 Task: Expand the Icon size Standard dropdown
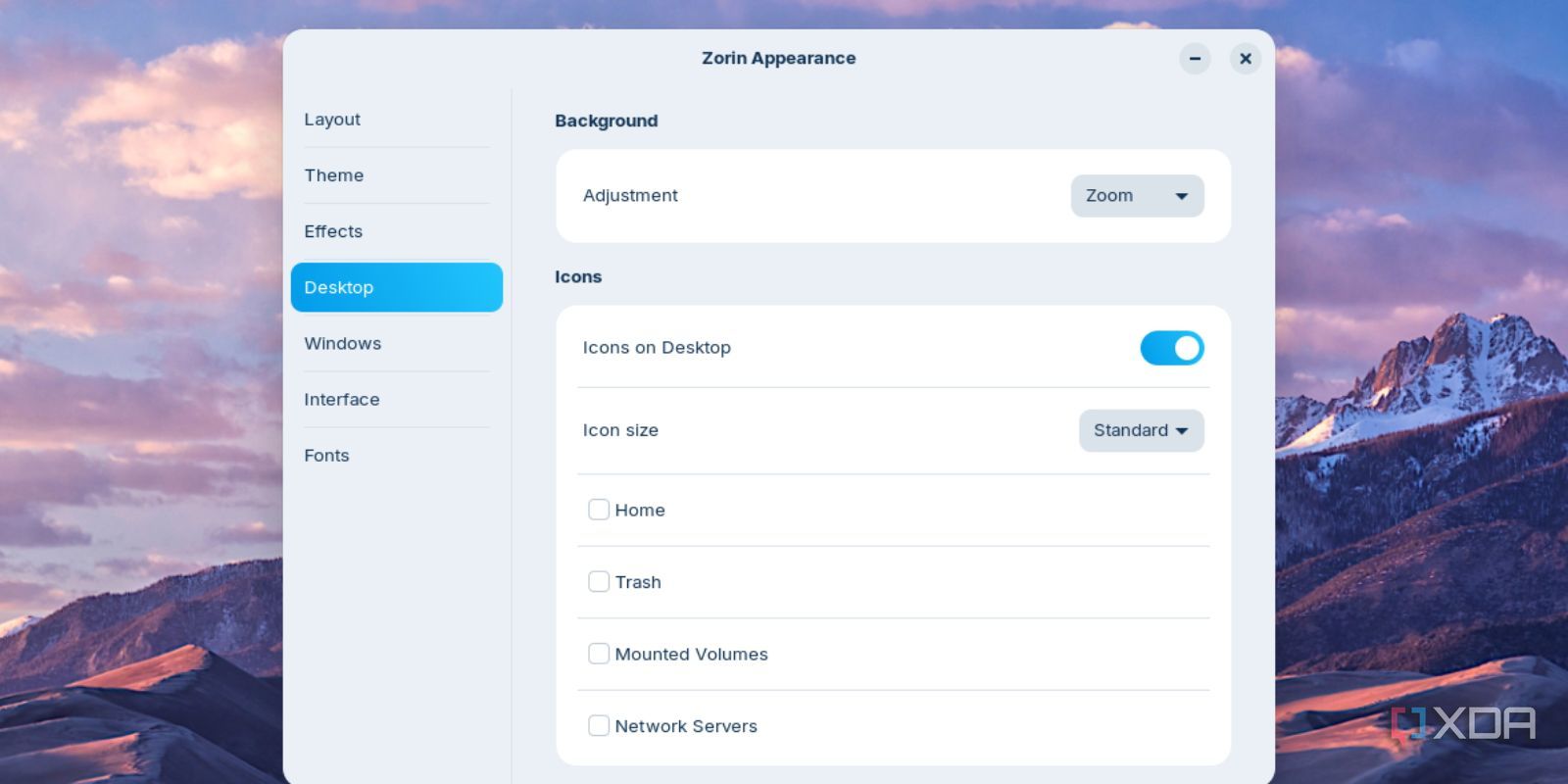click(x=1142, y=430)
